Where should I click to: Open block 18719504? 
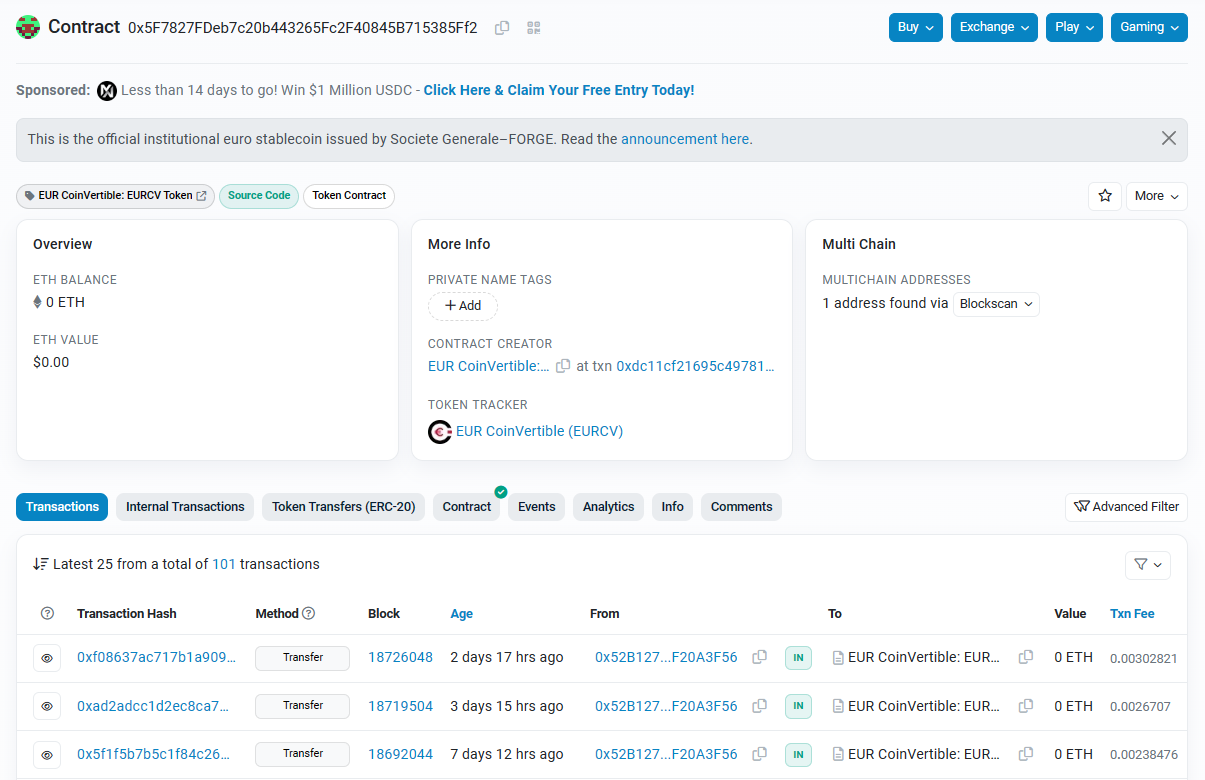(x=400, y=706)
